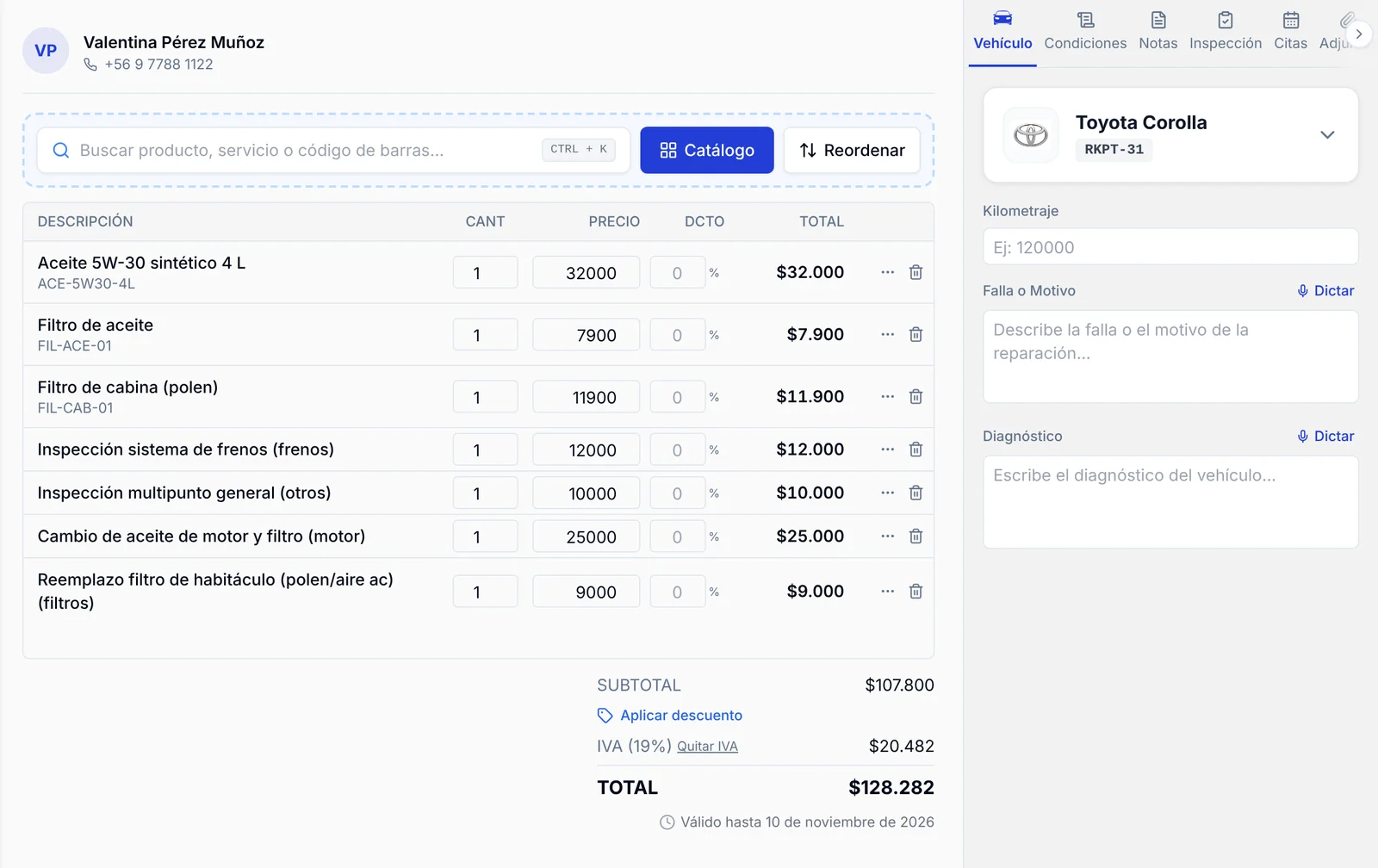Delete the Inspección multipunto general row
1378x868 pixels.
pos(916,493)
